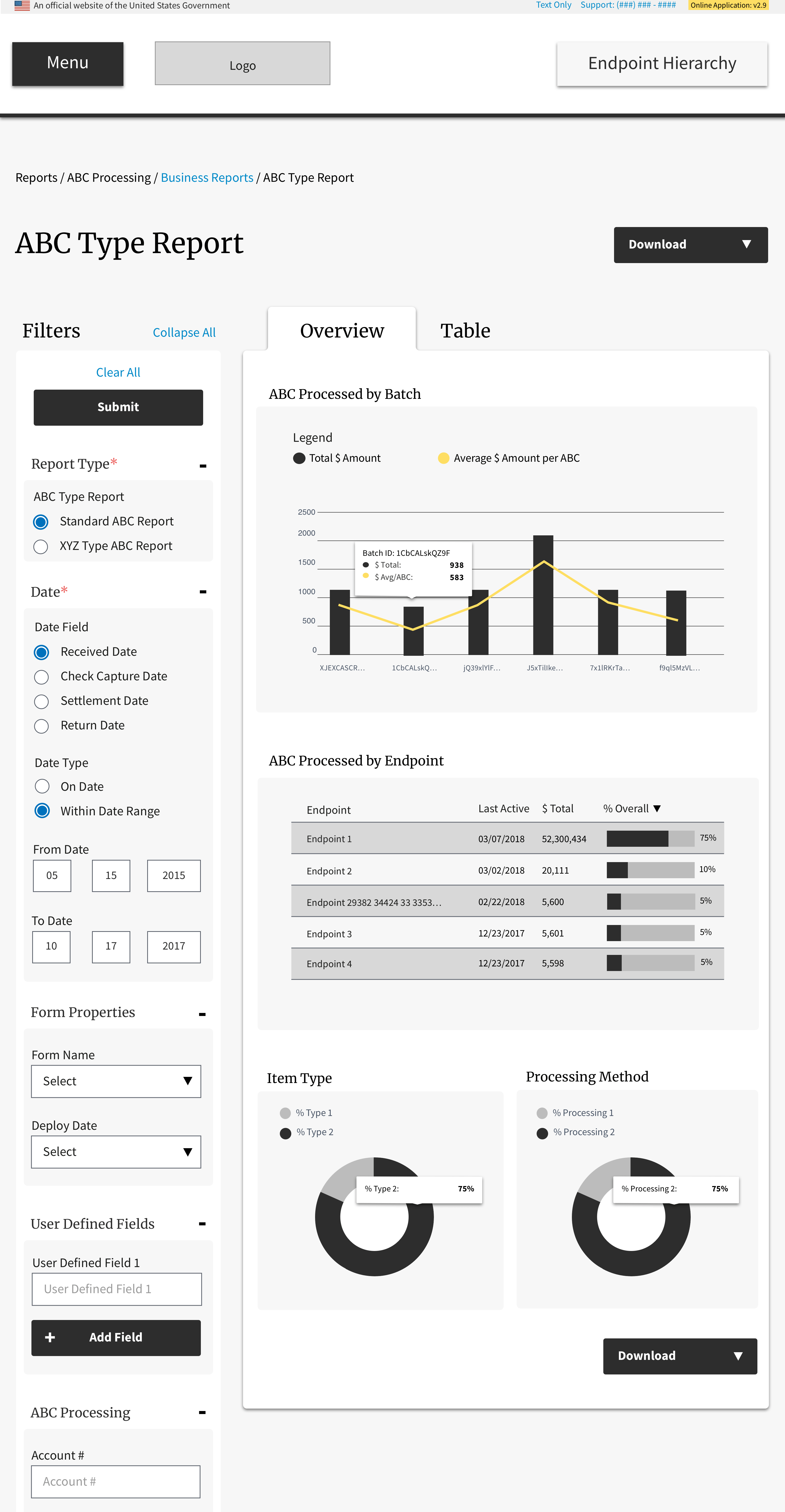This screenshot has height=1512, width=785.
Task: Click the J5xTiIlke batch bar
Action: pyautogui.click(x=543, y=595)
